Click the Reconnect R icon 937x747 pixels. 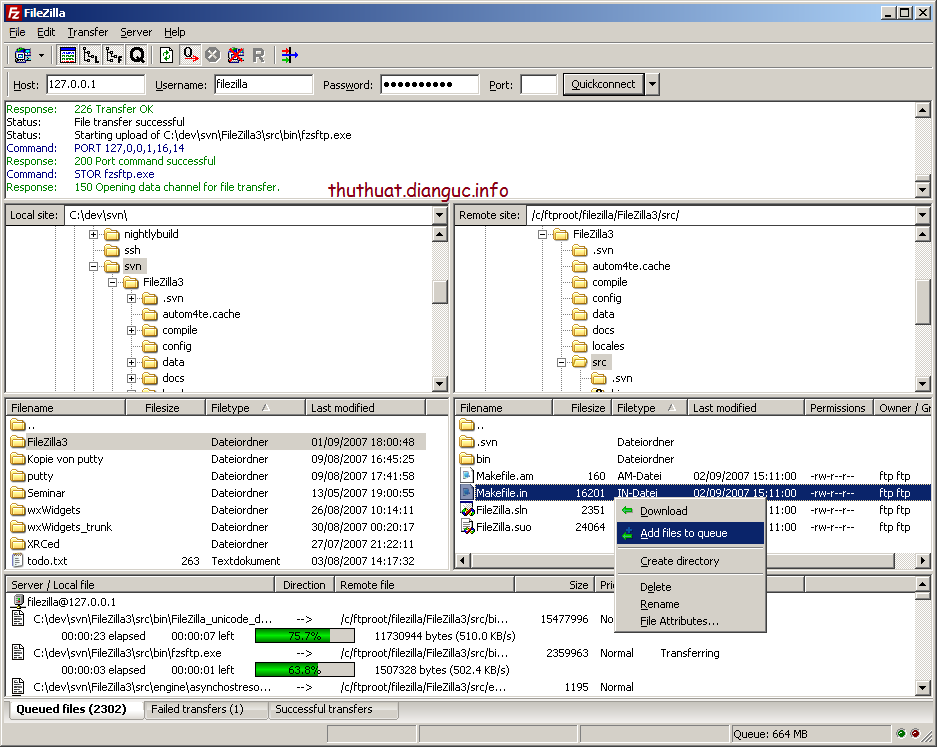[259, 56]
